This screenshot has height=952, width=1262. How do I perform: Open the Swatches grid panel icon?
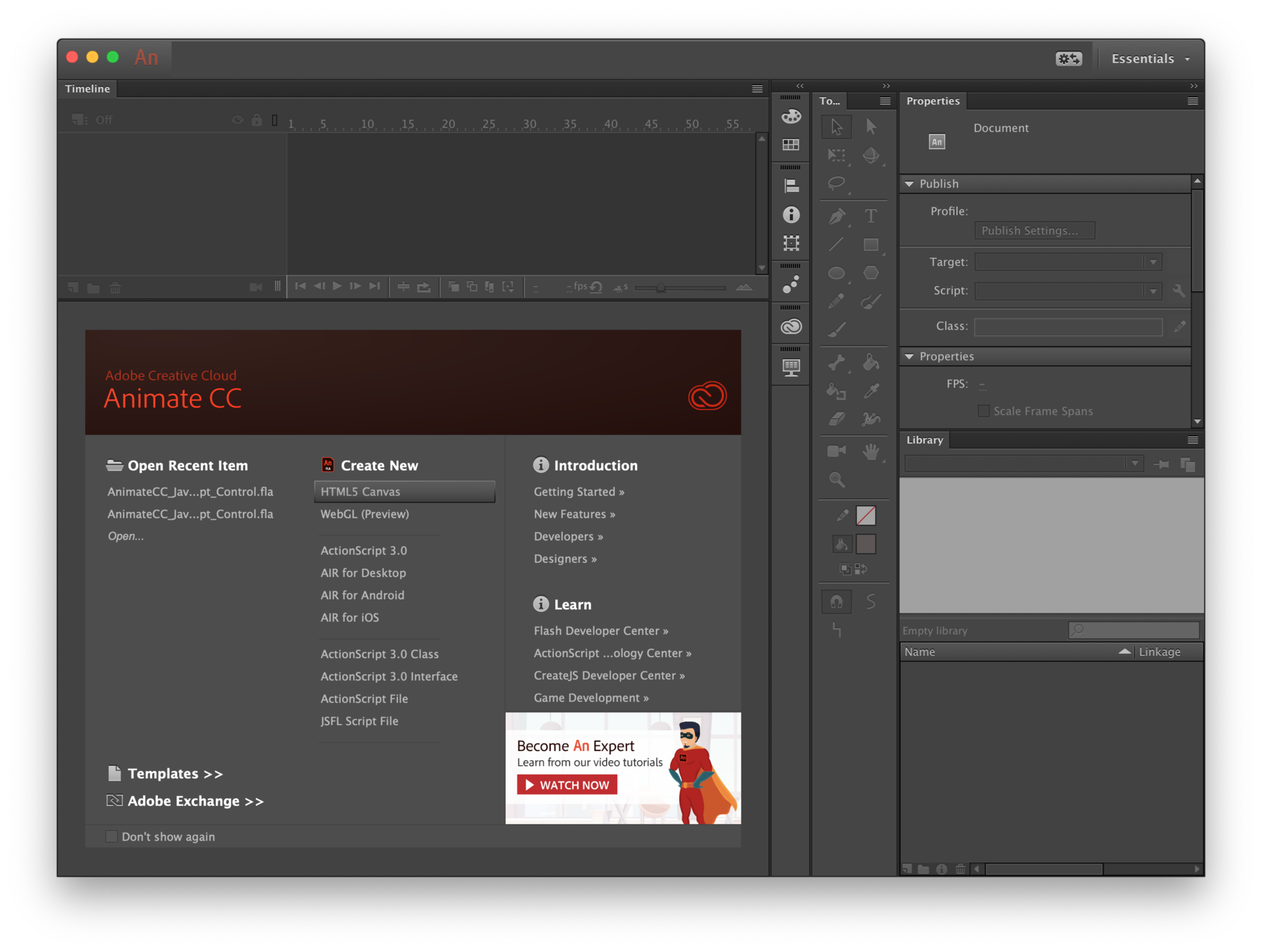click(x=791, y=145)
